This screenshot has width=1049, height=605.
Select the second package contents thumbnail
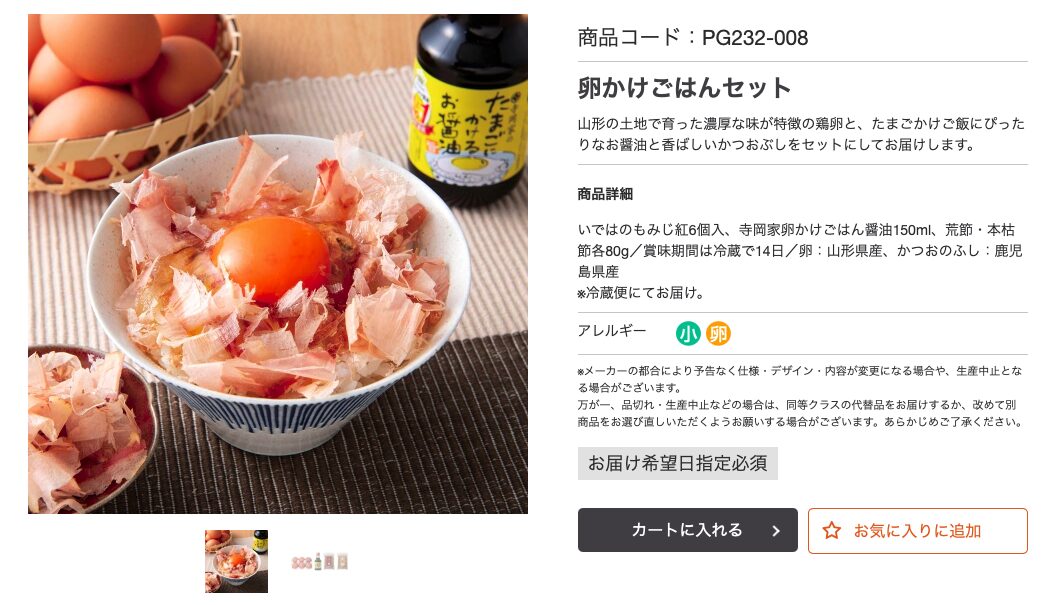coord(320,561)
